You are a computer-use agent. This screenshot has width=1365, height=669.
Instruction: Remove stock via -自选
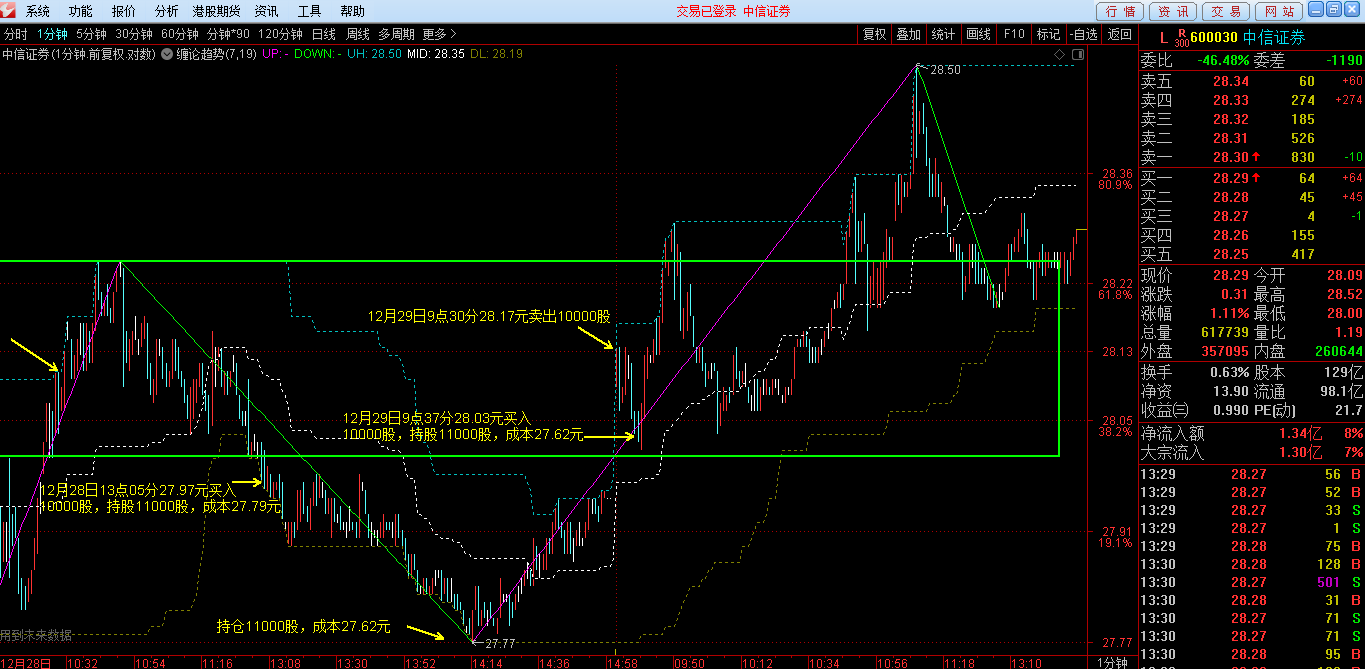coord(1084,34)
